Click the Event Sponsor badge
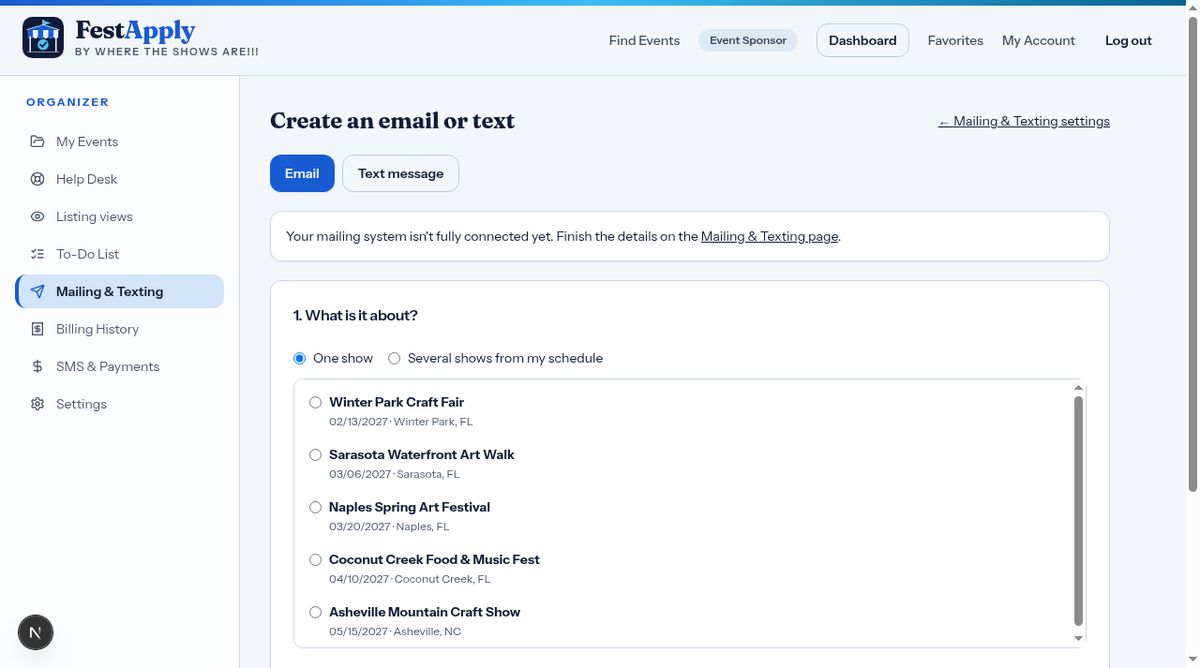 748,40
